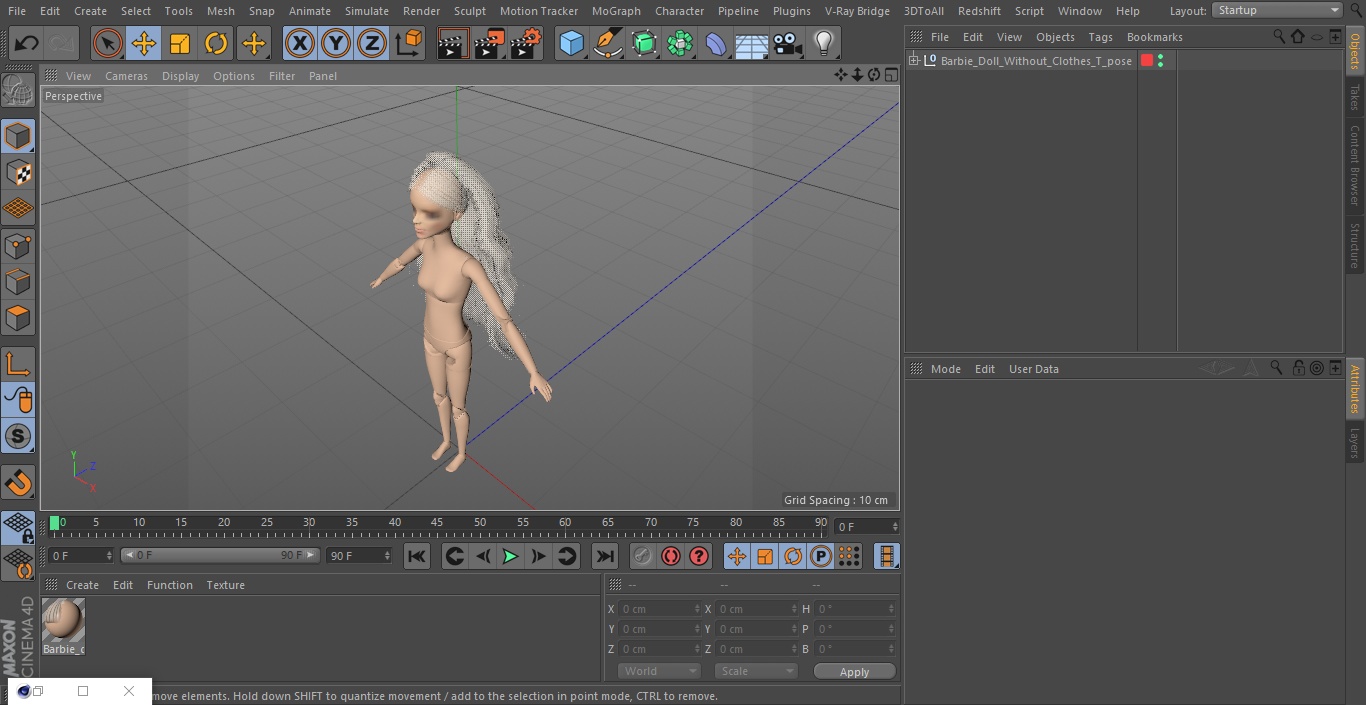Image resolution: width=1366 pixels, height=705 pixels.
Task: Switch to Polygons mode
Action: coord(18,318)
